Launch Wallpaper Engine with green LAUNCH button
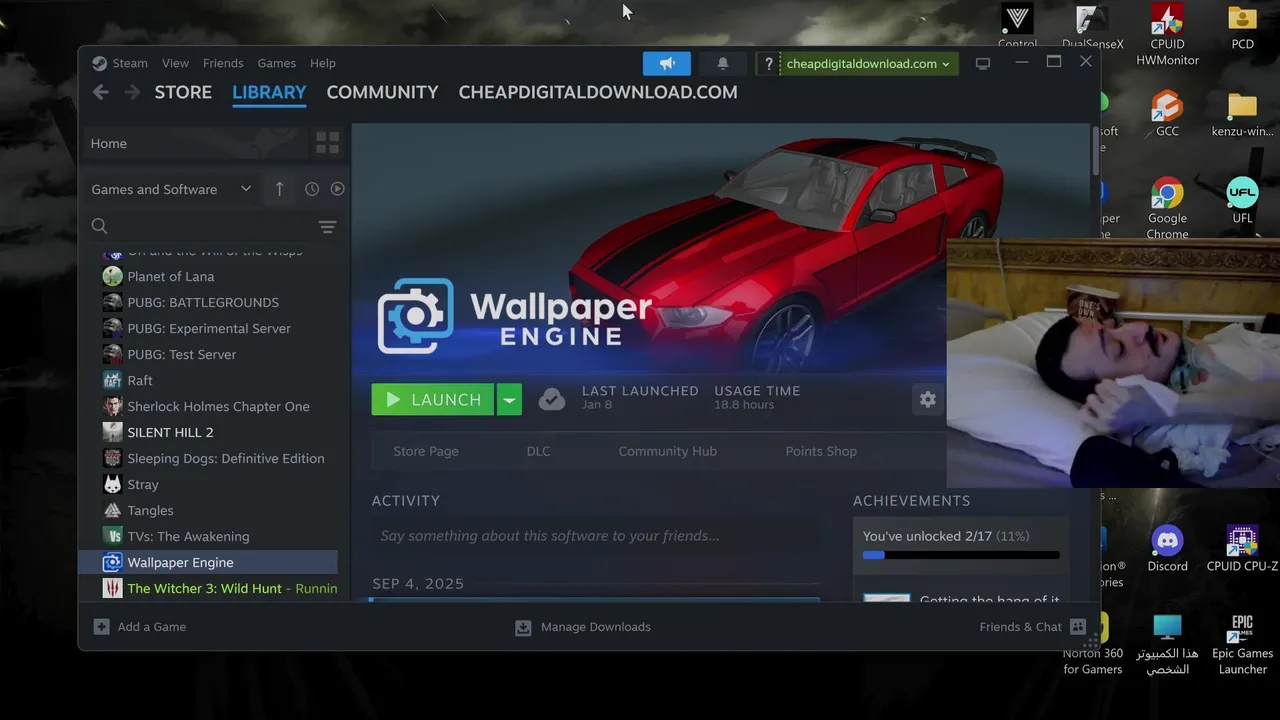1280x720 pixels. pyautogui.click(x=432, y=400)
